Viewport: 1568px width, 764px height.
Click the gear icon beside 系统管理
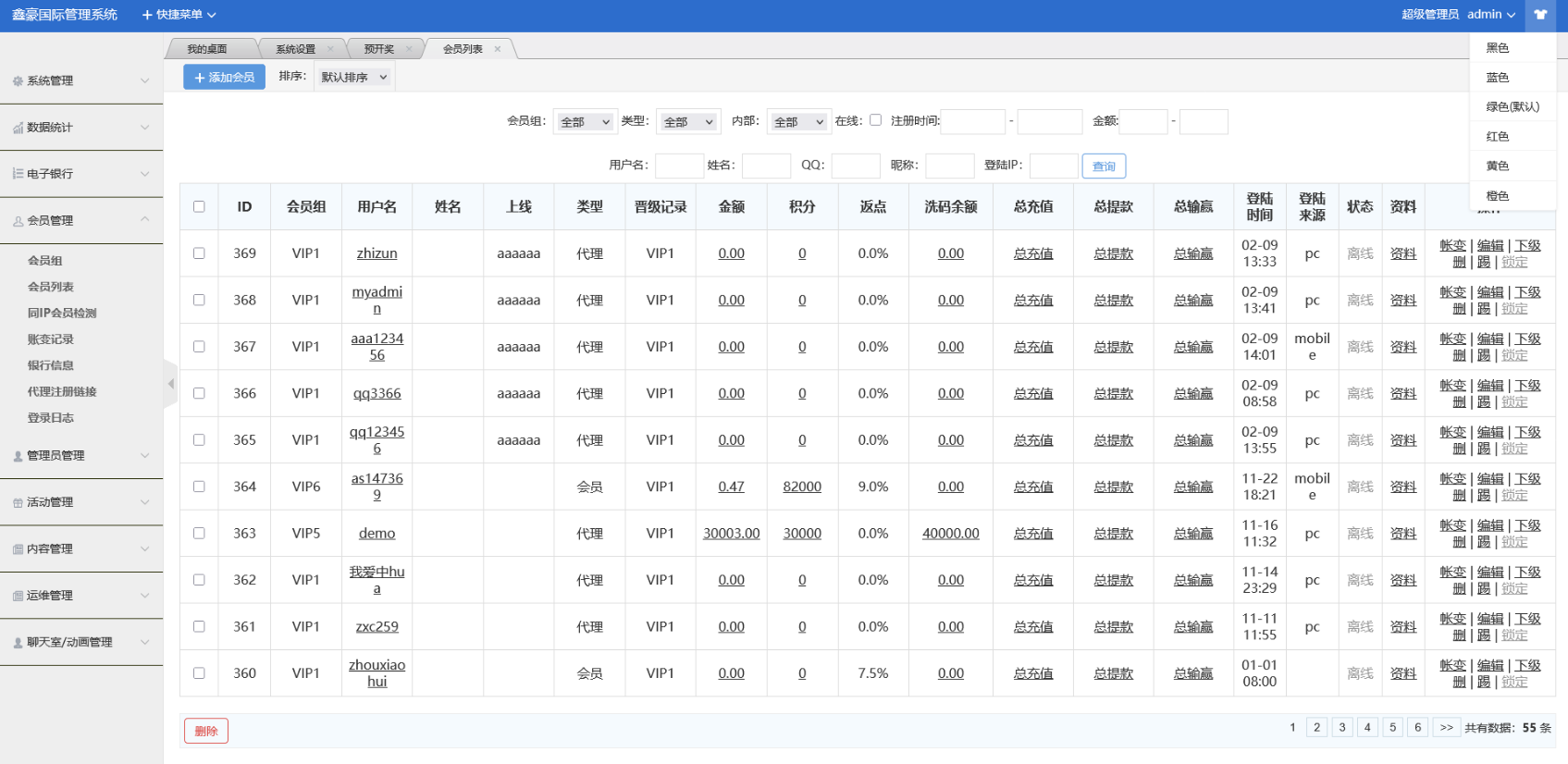pos(18,81)
